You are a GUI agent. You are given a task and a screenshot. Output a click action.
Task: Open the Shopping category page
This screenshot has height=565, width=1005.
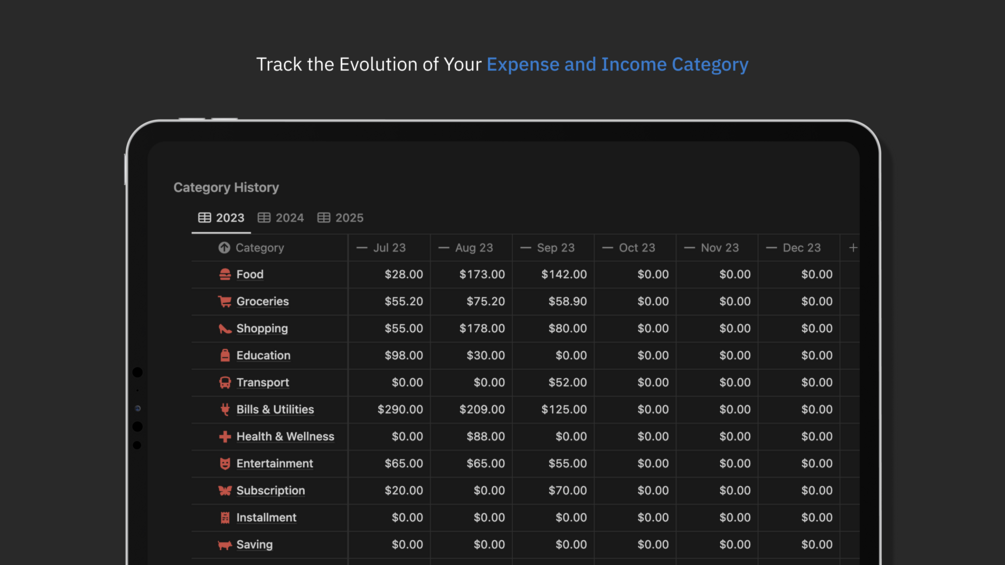point(262,329)
